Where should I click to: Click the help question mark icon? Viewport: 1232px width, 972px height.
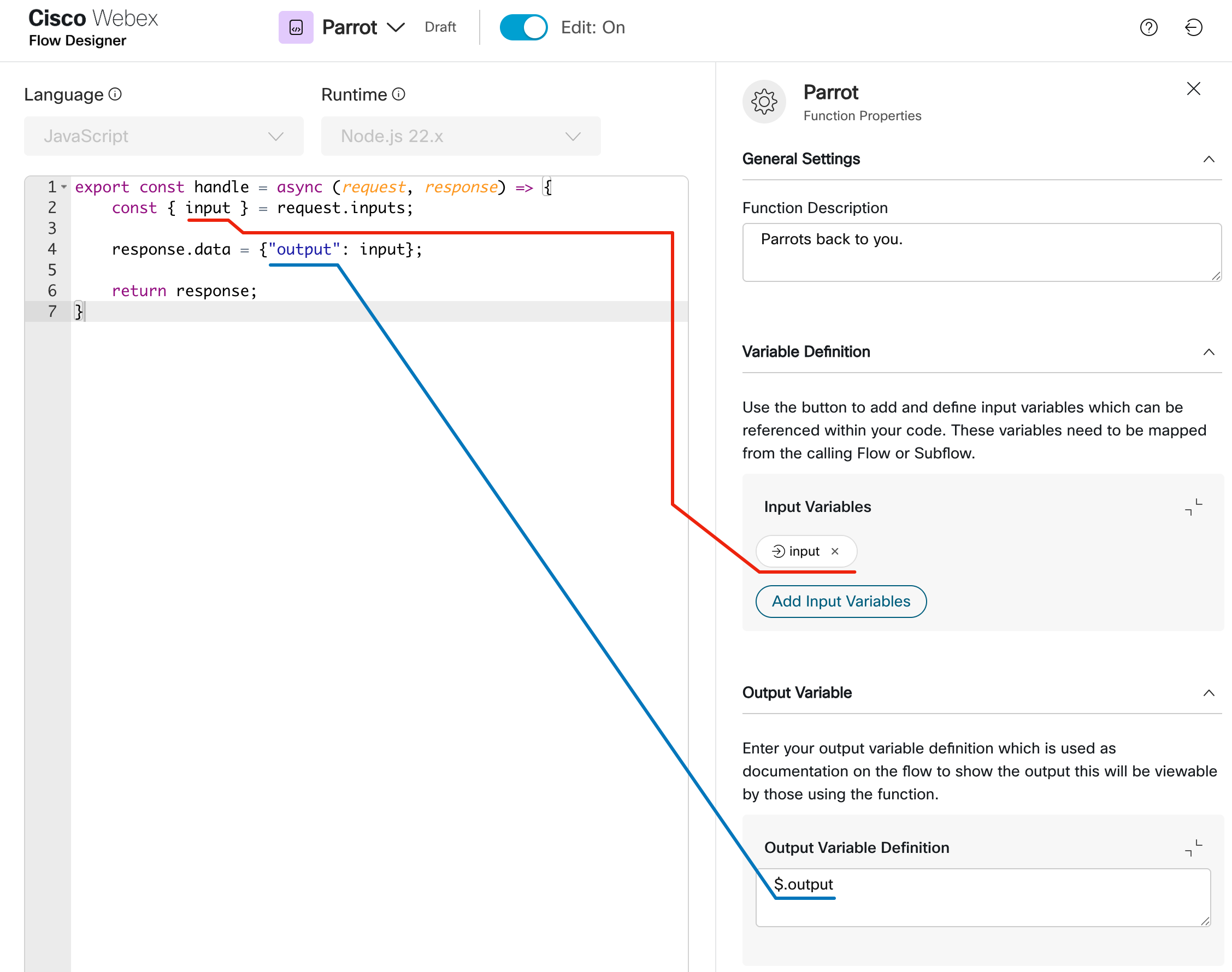click(1148, 27)
